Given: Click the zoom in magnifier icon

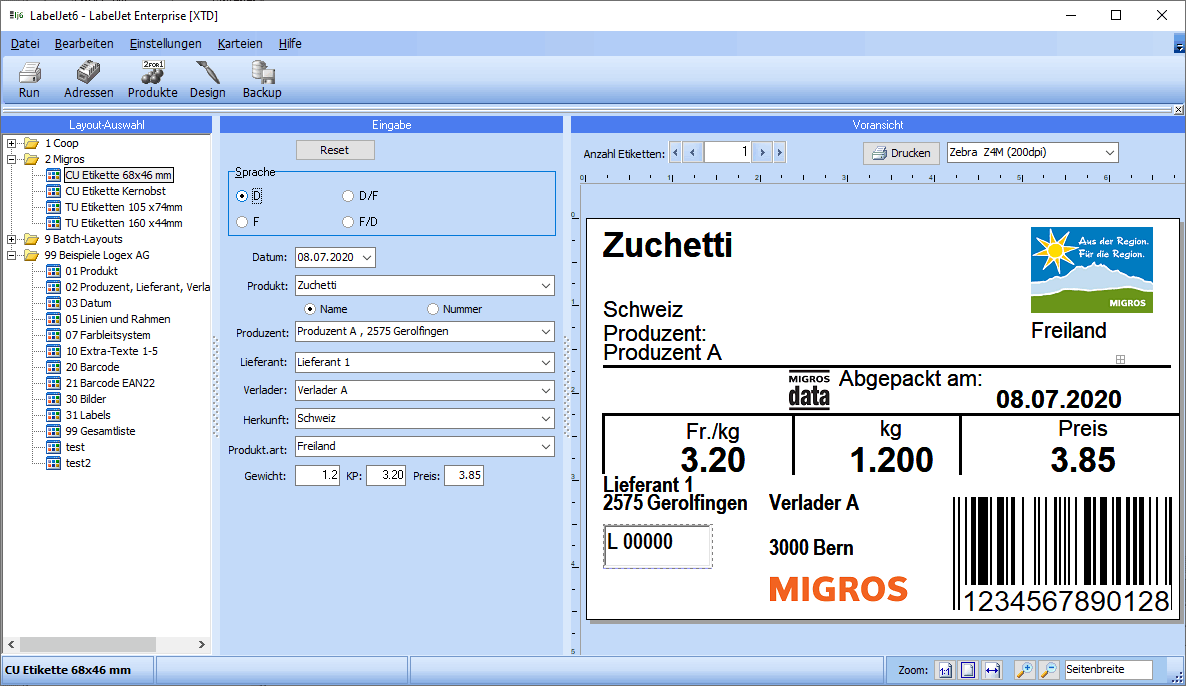Looking at the screenshot, I should pyautogui.click(x=1024, y=670).
